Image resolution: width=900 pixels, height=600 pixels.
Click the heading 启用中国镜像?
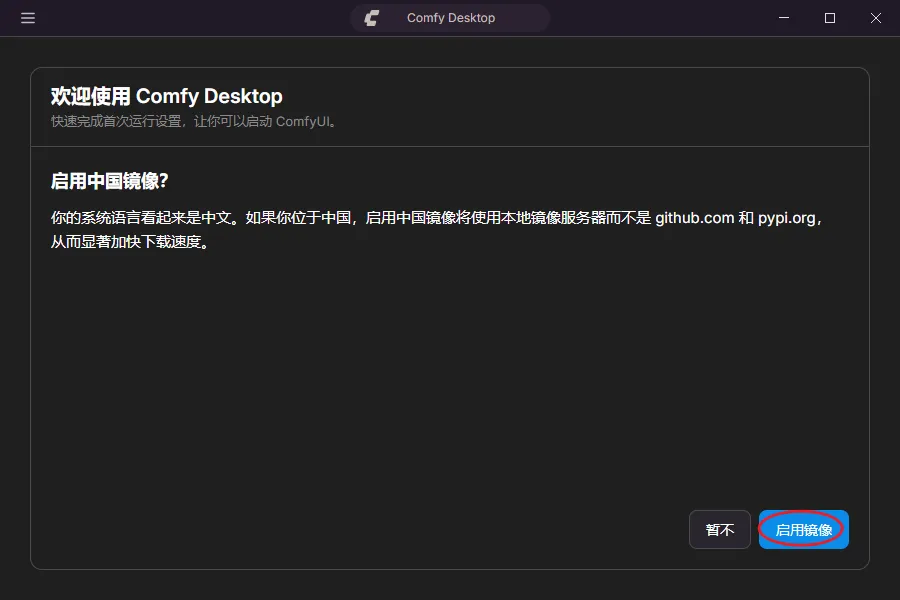point(109,181)
